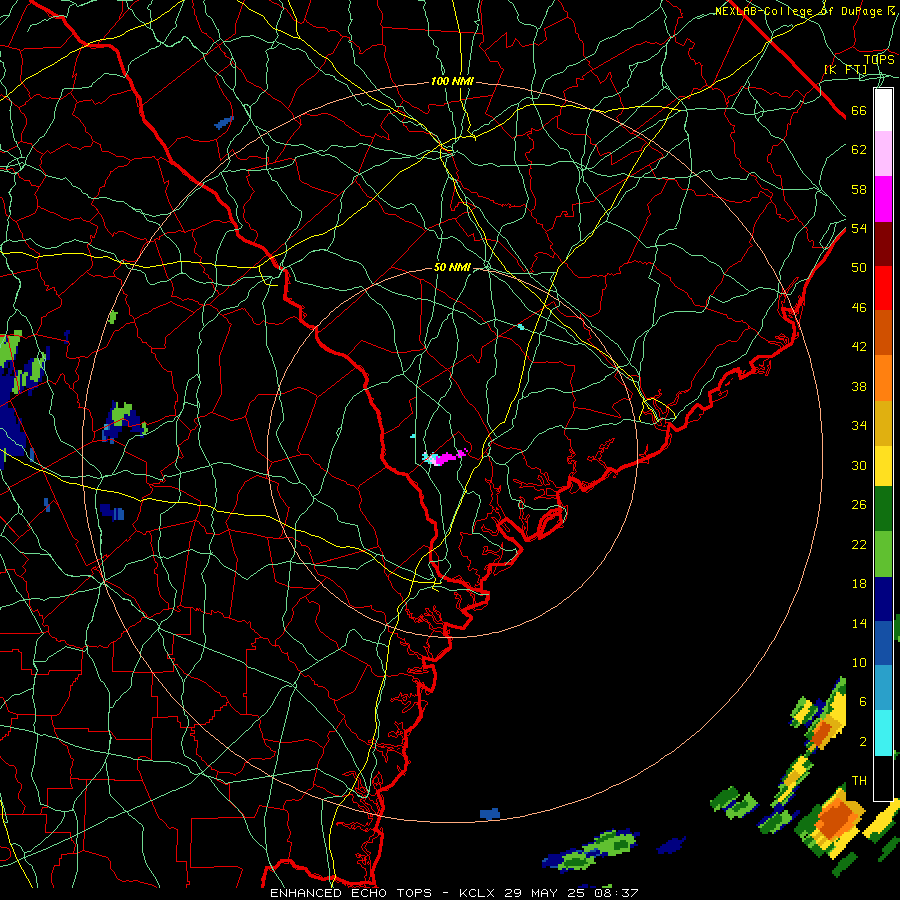The width and height of the screenshot is (900, 900).
Task: Click the 'KCLX' station identifier in footer
Action: (479, 893)
